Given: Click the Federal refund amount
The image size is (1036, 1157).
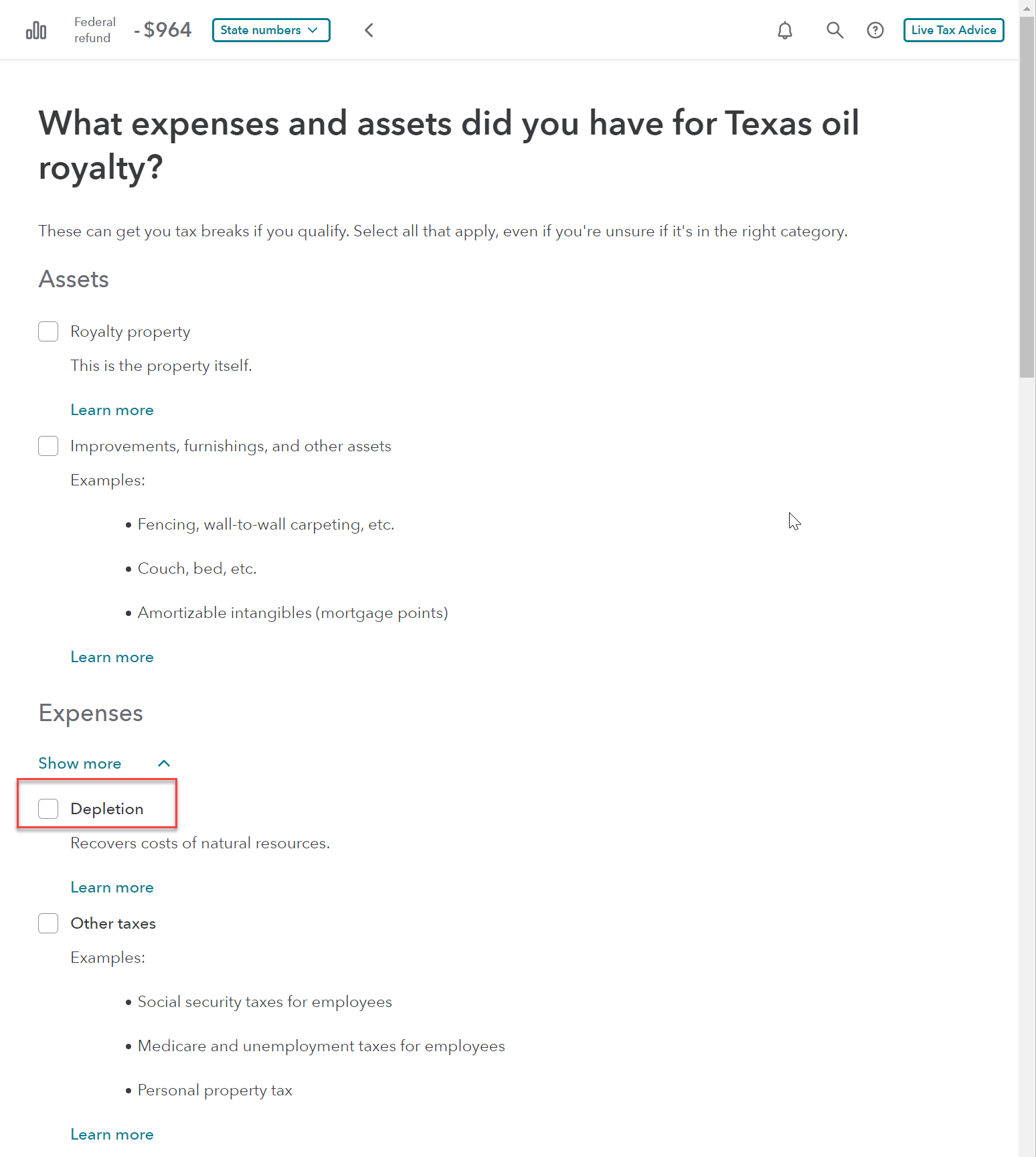Looking at the screenshot, I should (x=163, y=30).
